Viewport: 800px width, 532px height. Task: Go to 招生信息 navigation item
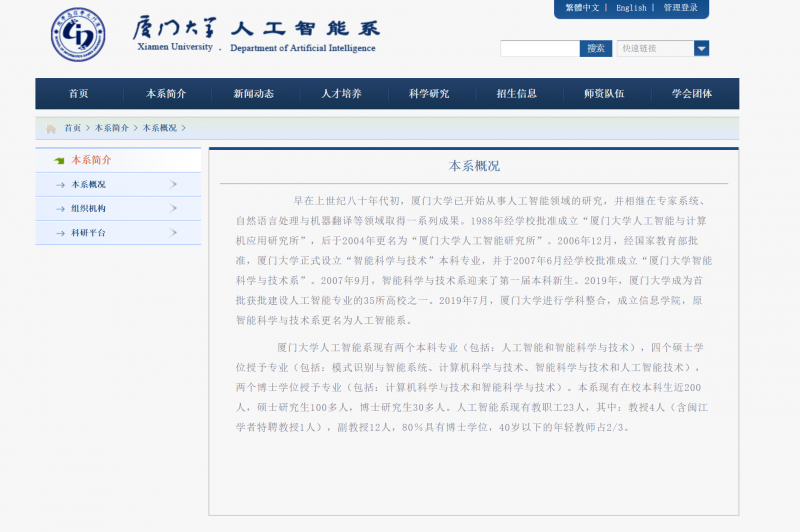point(517,94)
